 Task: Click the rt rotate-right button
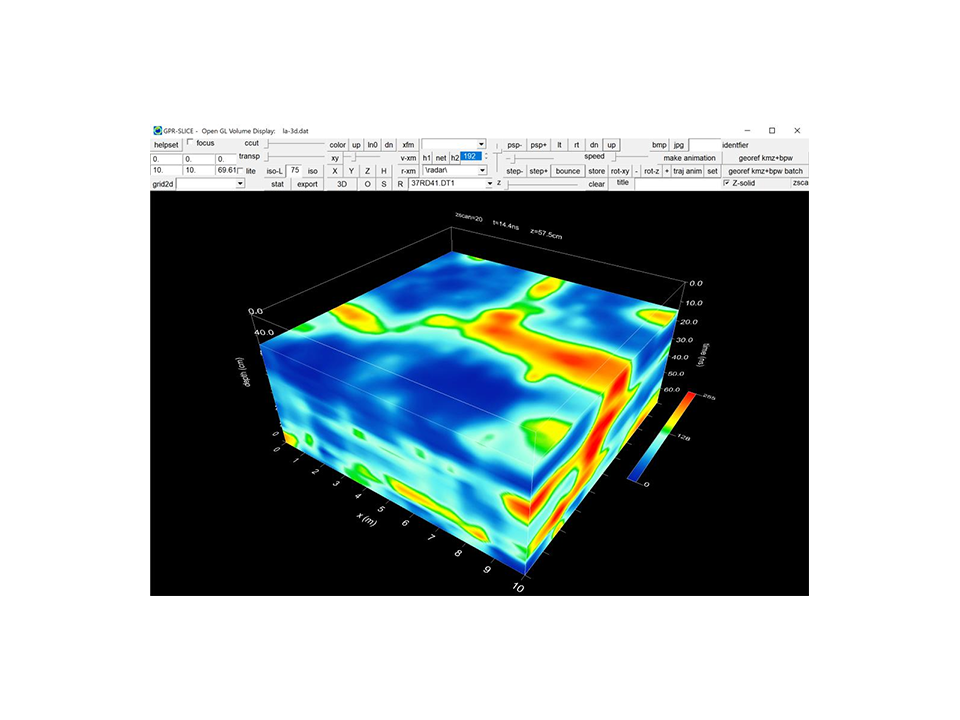[577, 145]
